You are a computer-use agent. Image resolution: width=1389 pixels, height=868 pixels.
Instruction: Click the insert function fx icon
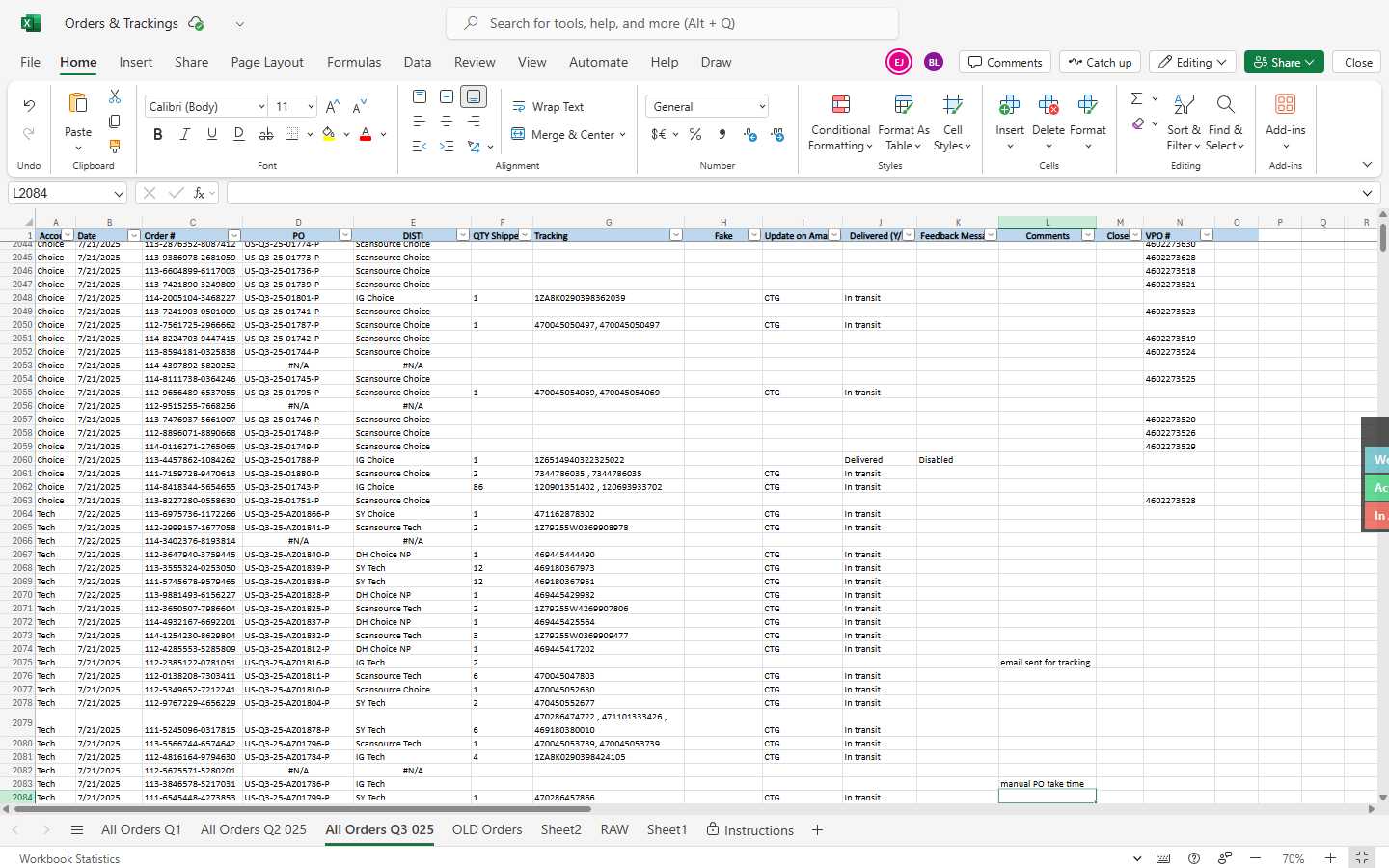199,193
